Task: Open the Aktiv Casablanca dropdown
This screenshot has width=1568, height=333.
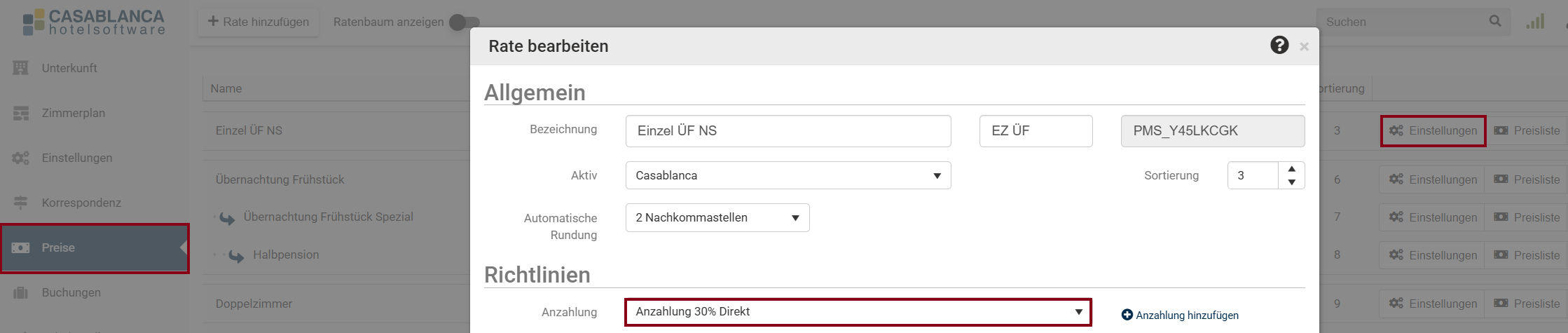Action: coord(788,175)
